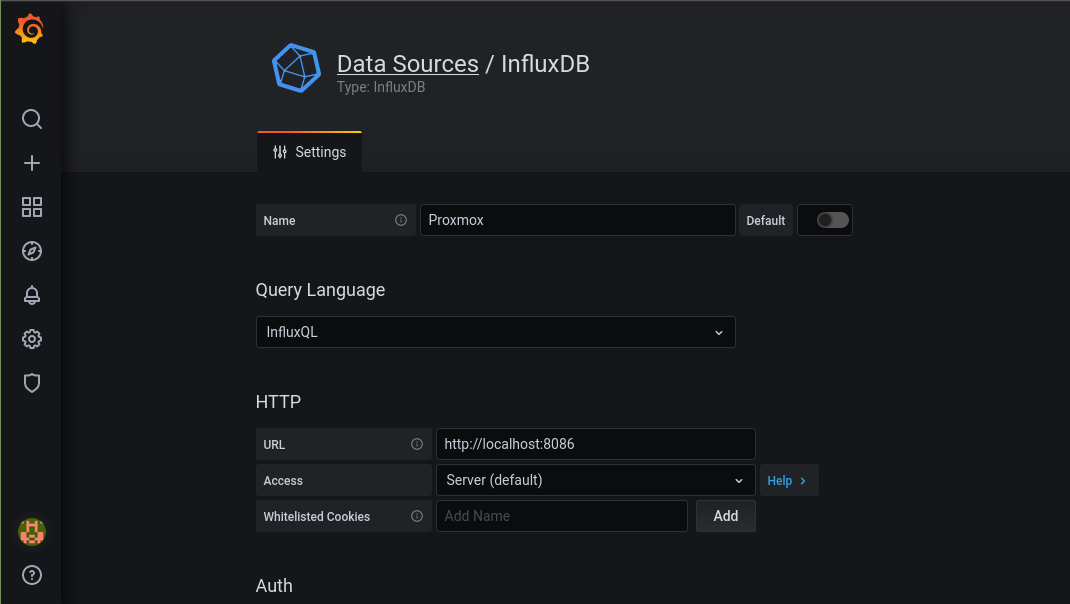Go to the Data Sources breadcrumb link
The height and width of the screenshot is (604, 1070).
tap(407, 63)
